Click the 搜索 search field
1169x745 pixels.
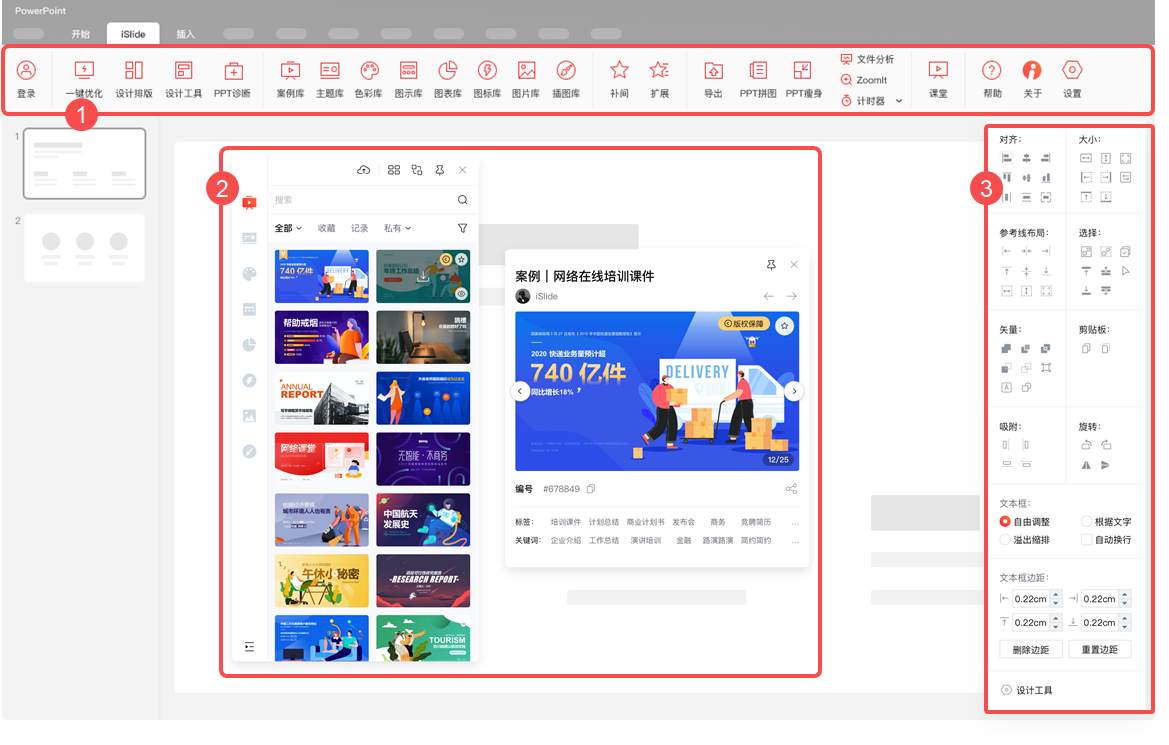click(362, 200)
